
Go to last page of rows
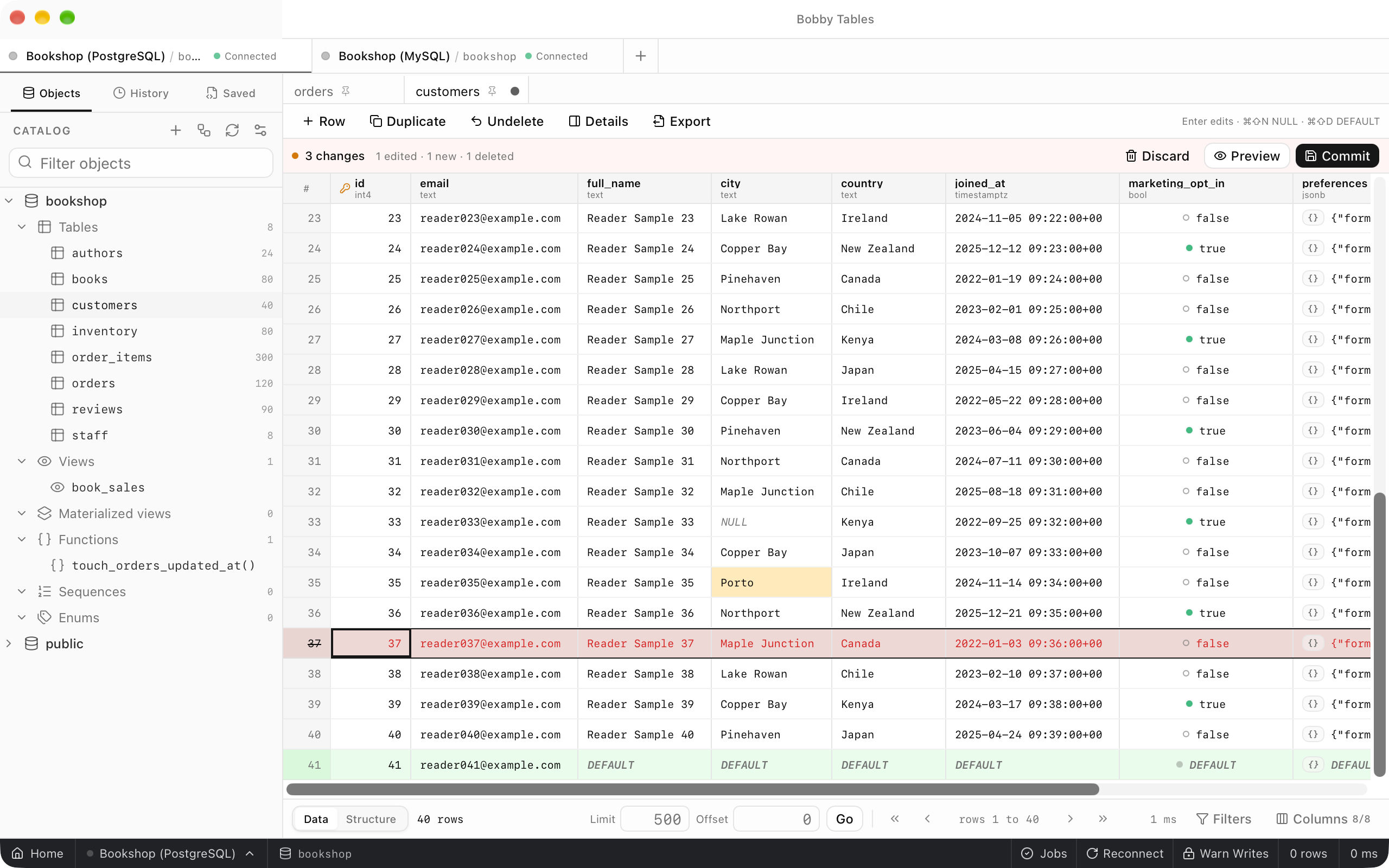pyautogui.click(x=1103, y=819)
